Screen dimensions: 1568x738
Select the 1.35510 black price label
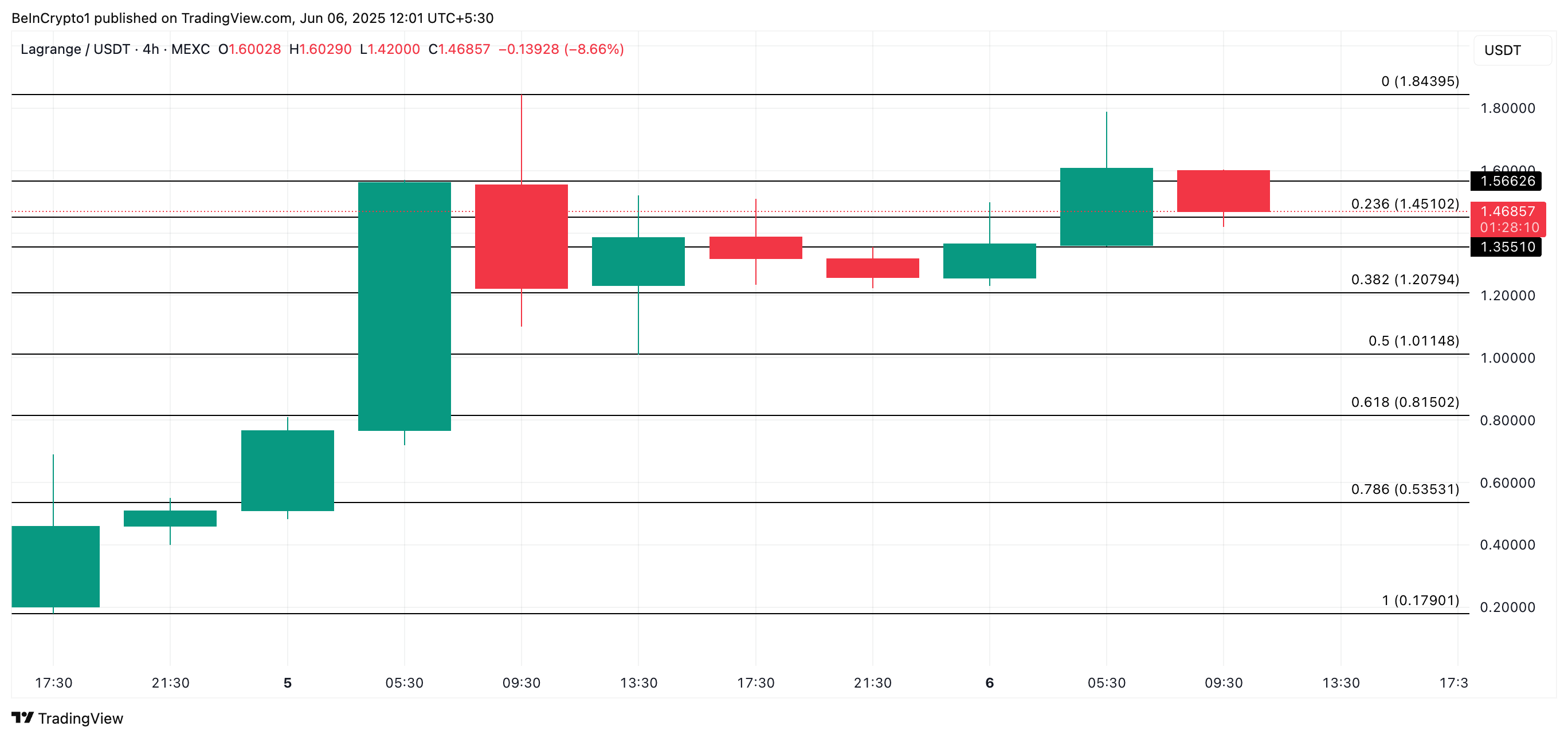click(1506, 247)
